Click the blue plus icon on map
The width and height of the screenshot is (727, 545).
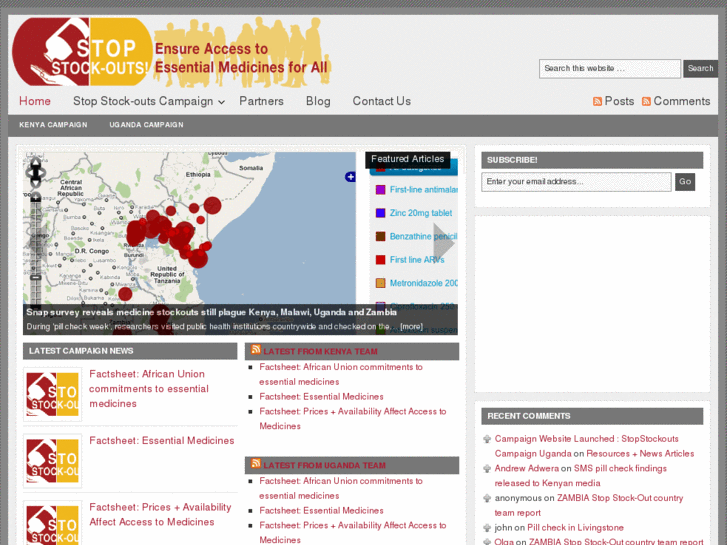[x=350, y=177]
